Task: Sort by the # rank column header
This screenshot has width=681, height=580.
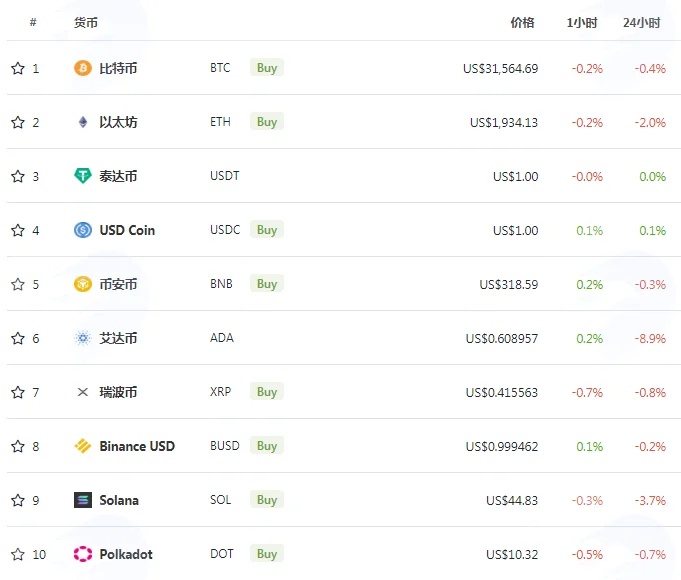Action: click(33, 22)
